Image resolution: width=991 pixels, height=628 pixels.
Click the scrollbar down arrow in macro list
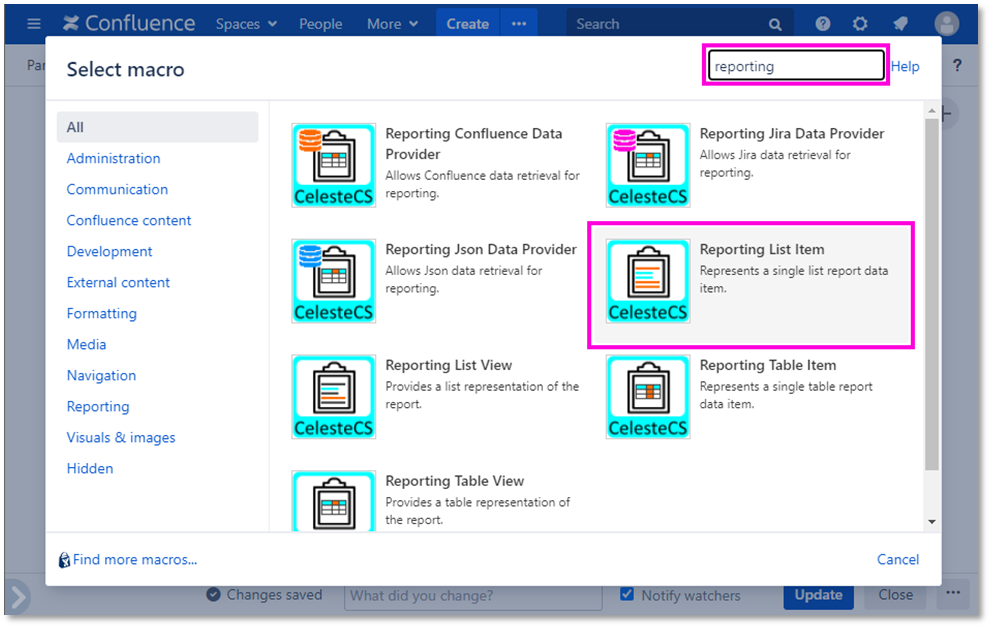click(x=932, y=522)
